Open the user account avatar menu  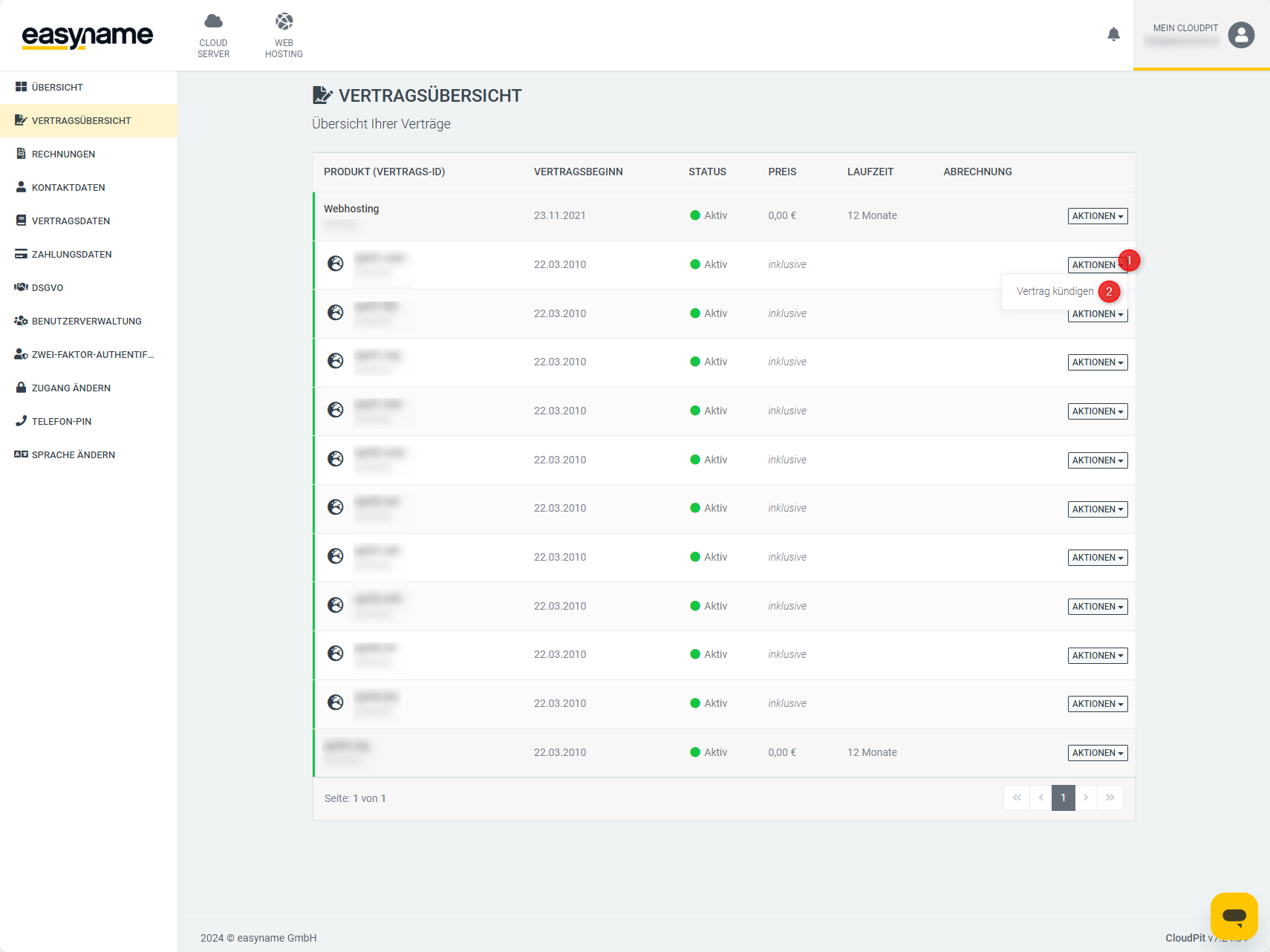point(1240,35)
